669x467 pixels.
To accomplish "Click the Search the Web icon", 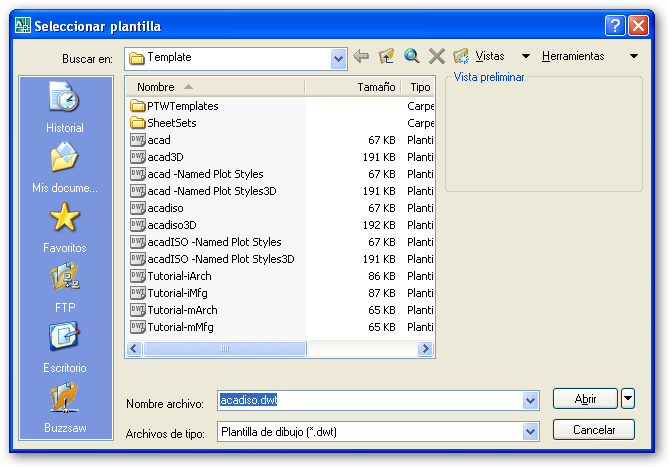I will pyautogui.click(x=411, y=57).
